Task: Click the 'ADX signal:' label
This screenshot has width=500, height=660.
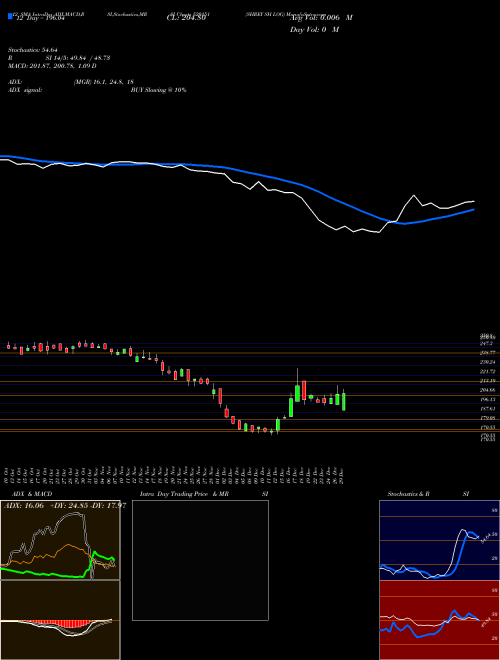Action: coord(24,90)
